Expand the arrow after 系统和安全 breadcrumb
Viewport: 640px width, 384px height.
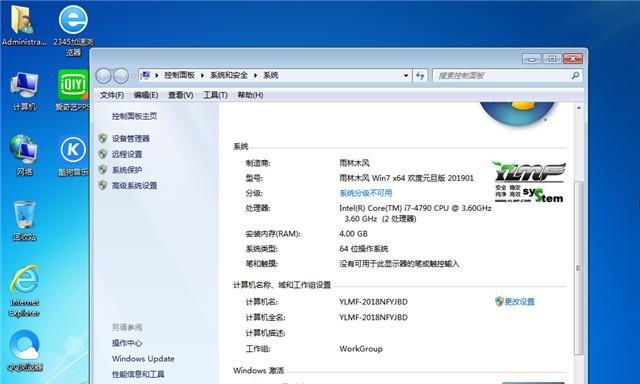coord(256,75)
